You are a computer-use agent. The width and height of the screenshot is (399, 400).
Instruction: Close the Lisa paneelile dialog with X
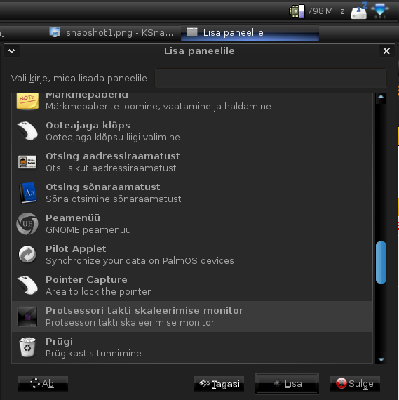[386, 51]
